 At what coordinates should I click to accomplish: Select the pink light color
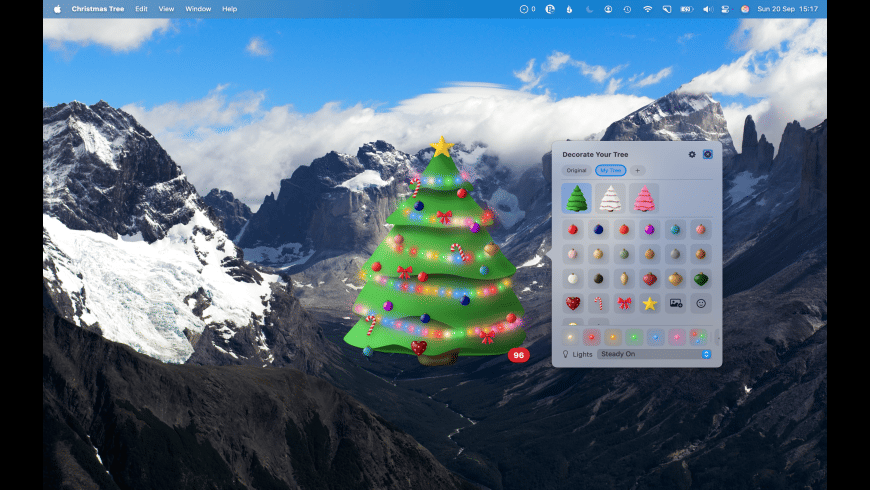click(x=677, y=337)
